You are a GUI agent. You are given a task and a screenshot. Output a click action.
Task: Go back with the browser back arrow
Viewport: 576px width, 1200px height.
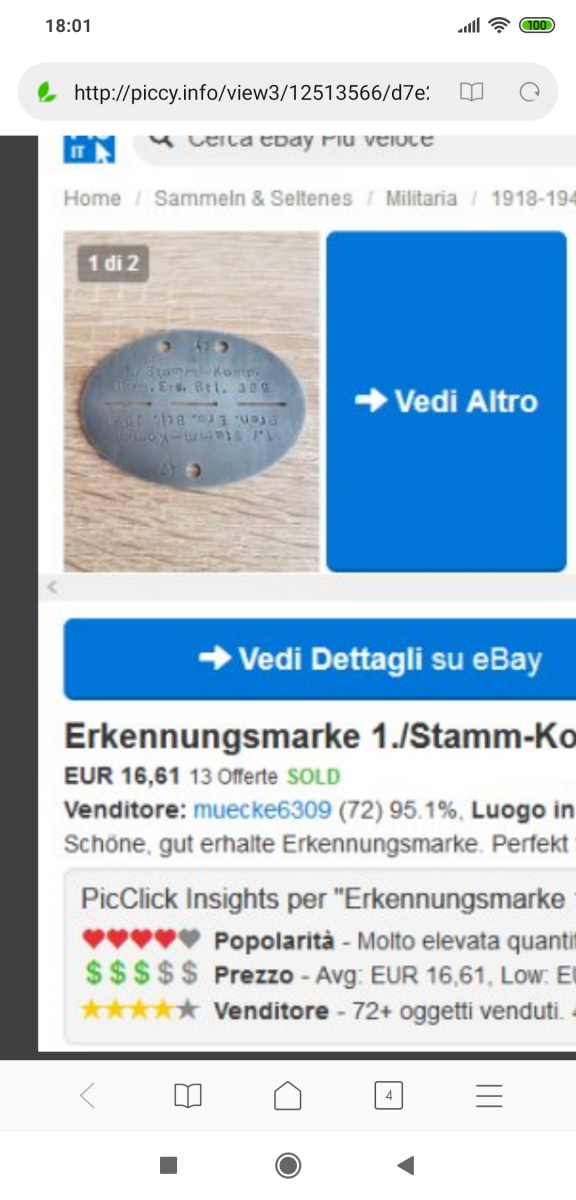[x=87, y=1096]
